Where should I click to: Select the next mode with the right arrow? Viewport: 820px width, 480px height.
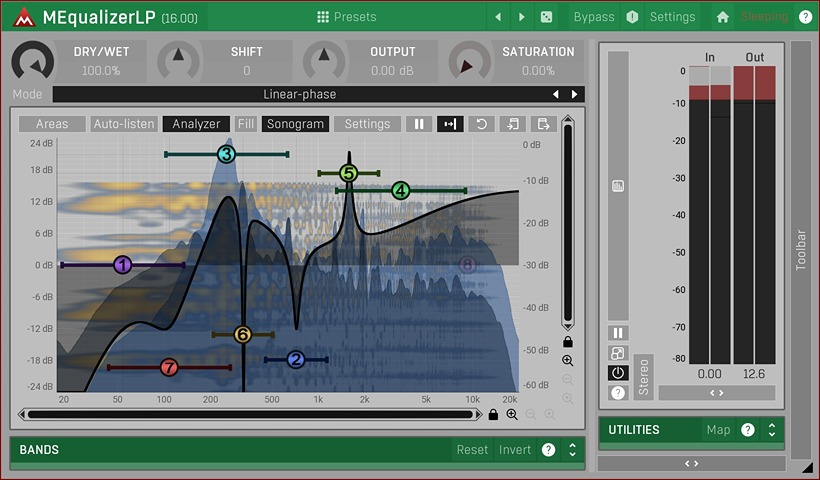(x=574, y=94)
